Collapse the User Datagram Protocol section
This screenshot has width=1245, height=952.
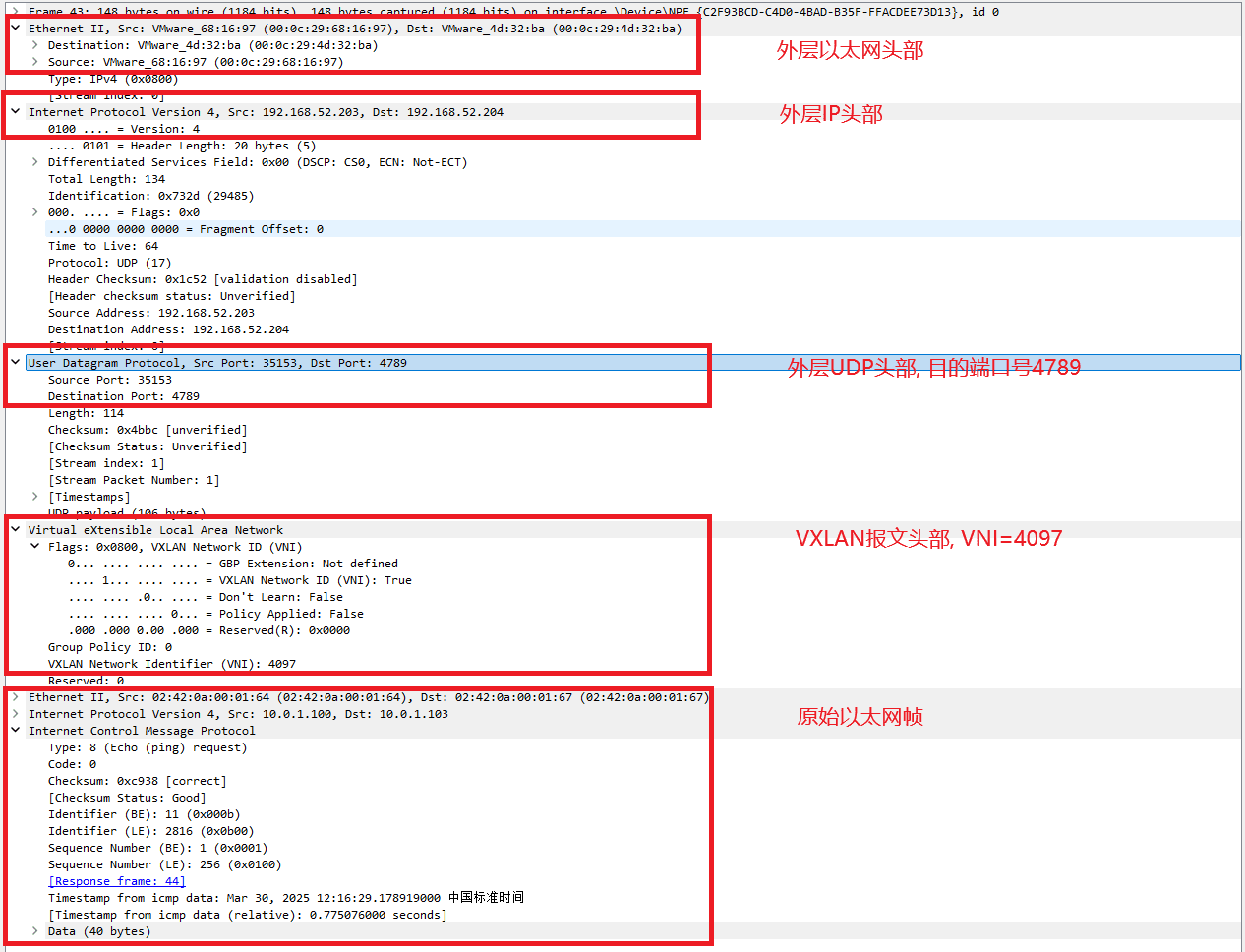16,363
